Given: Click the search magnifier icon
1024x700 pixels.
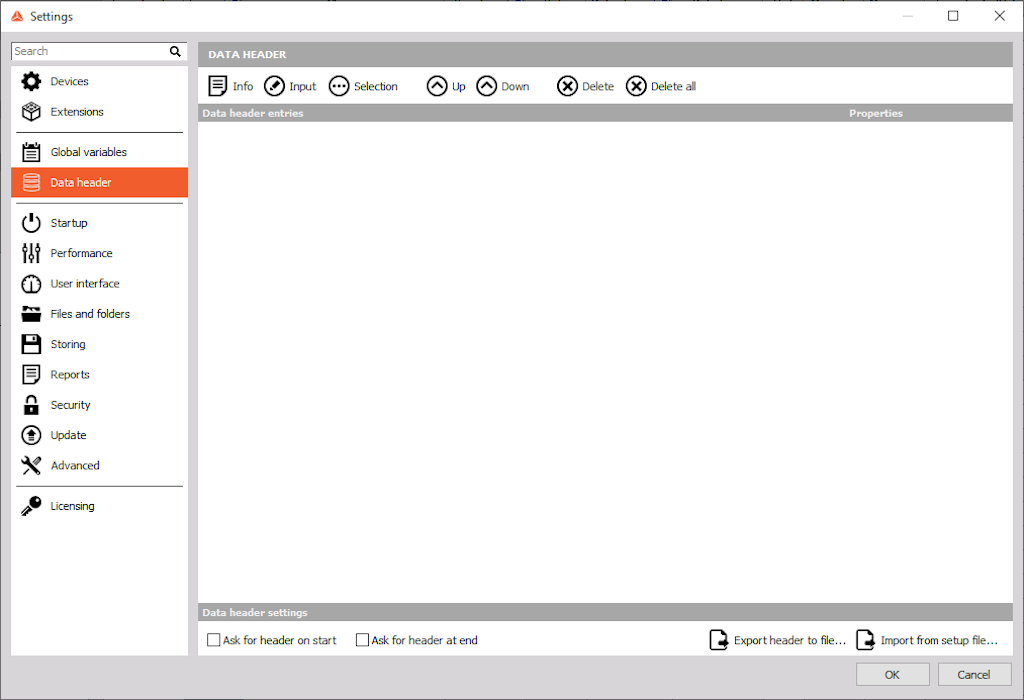Looking at the screenshot, I should pyautogui.click(x=175, y=51).
